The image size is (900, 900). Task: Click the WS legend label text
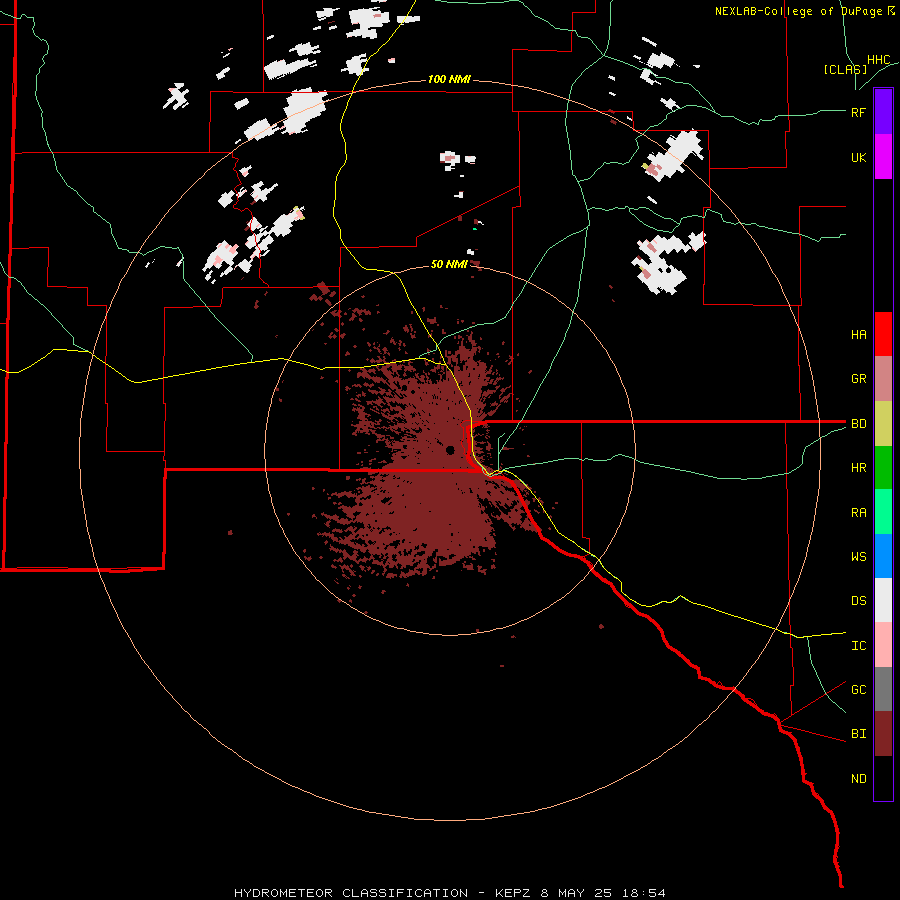[x=858, y=556]
